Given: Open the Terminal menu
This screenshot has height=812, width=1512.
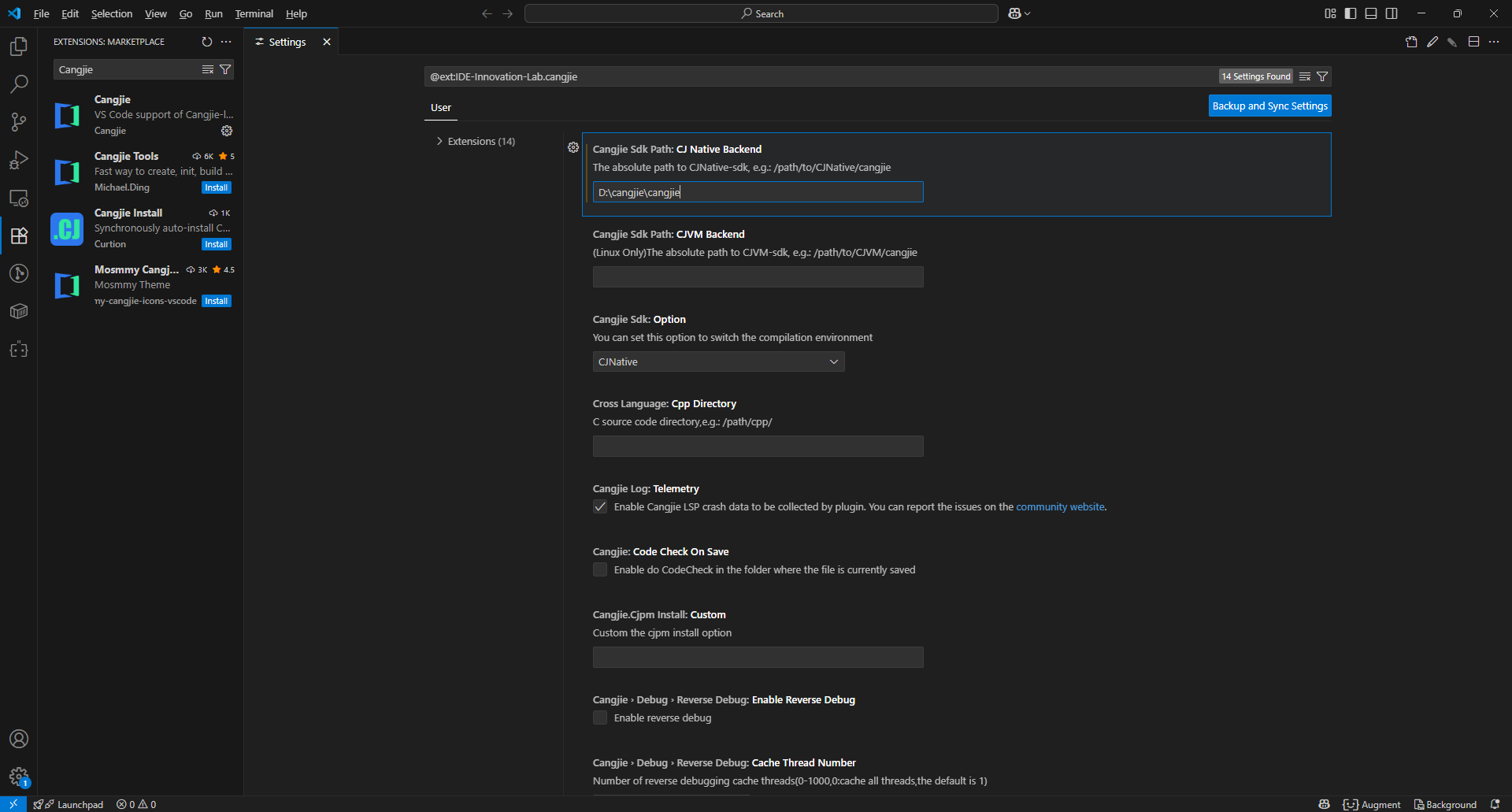Looking at the screenshot, I should [x=254, y=13].
